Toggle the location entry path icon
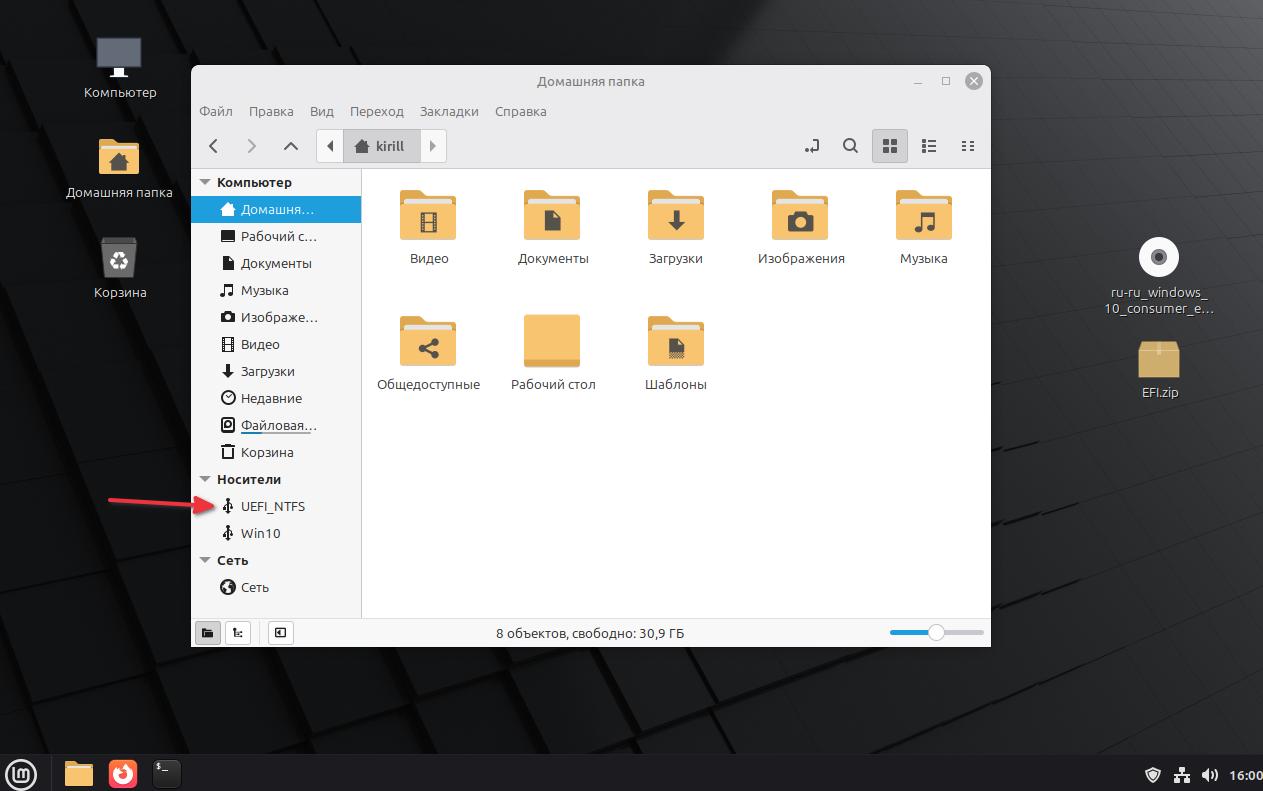1263x791 pixels. tap(812, 146)
